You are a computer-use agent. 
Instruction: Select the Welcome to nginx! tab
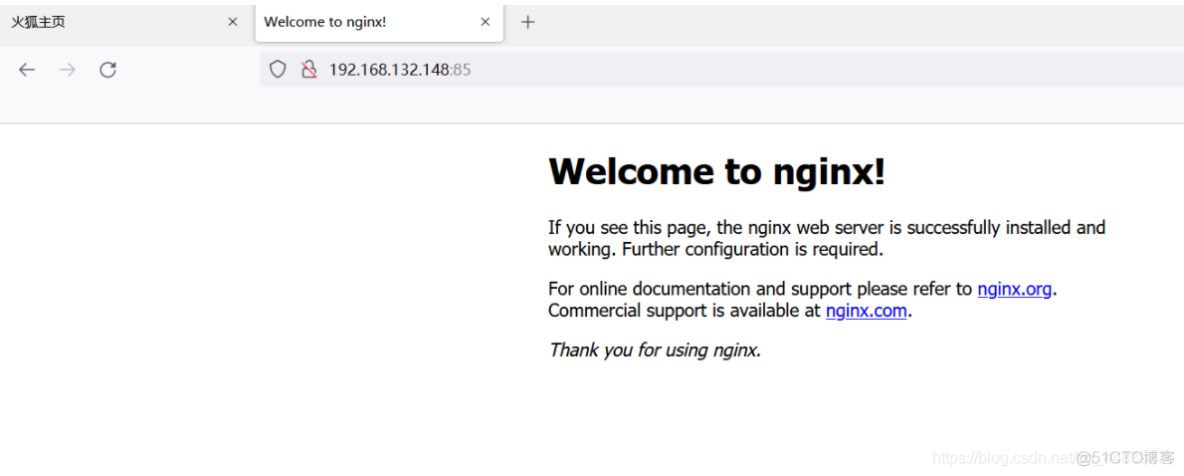click(x=379, y=23)
